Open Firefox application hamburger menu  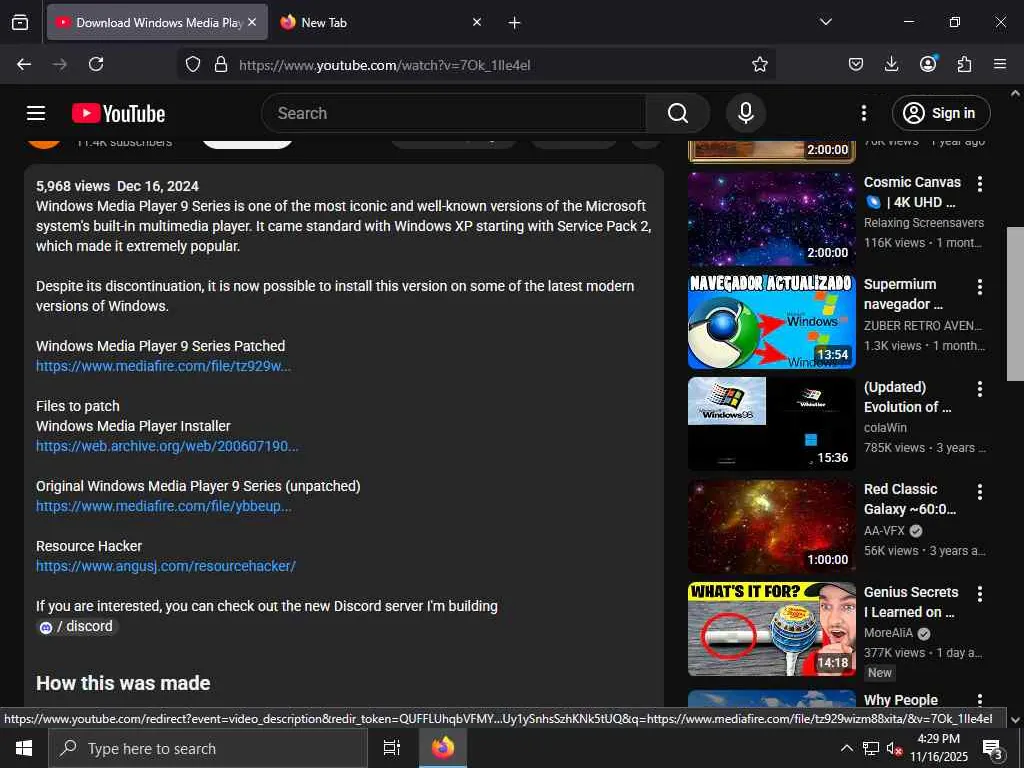(x=1000, y=64)
